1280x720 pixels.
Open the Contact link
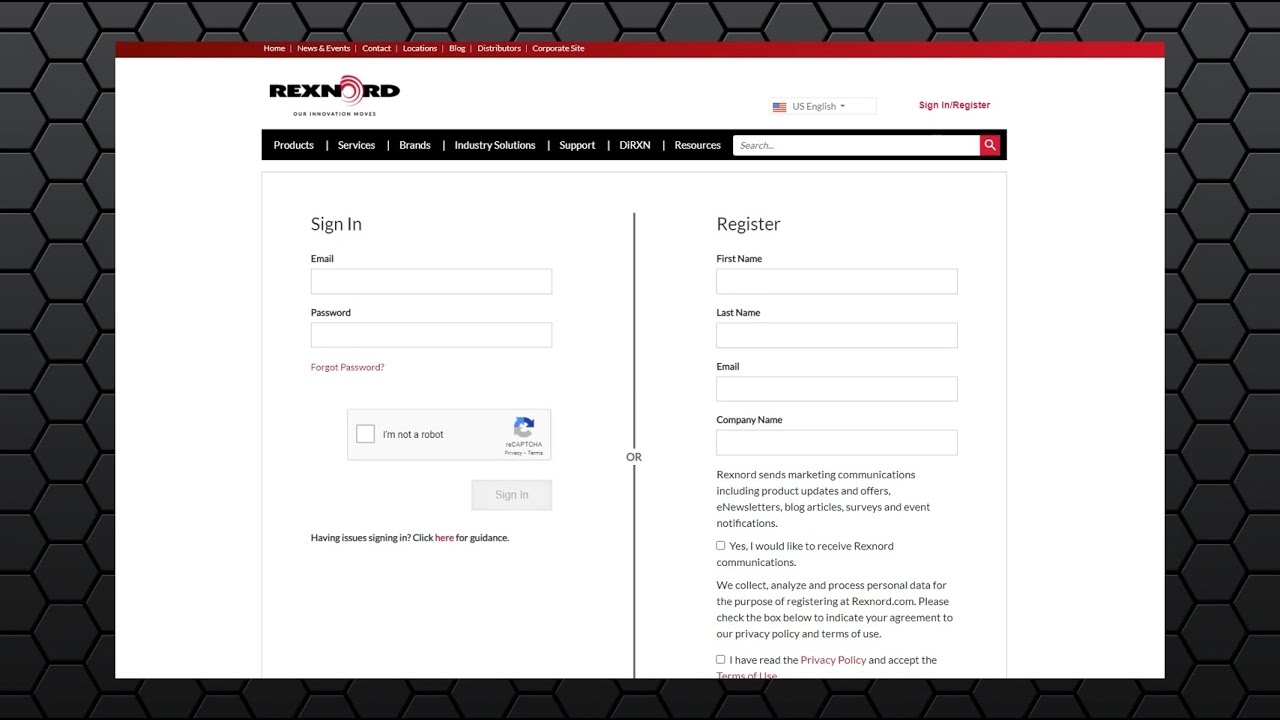tap(377, 48)
